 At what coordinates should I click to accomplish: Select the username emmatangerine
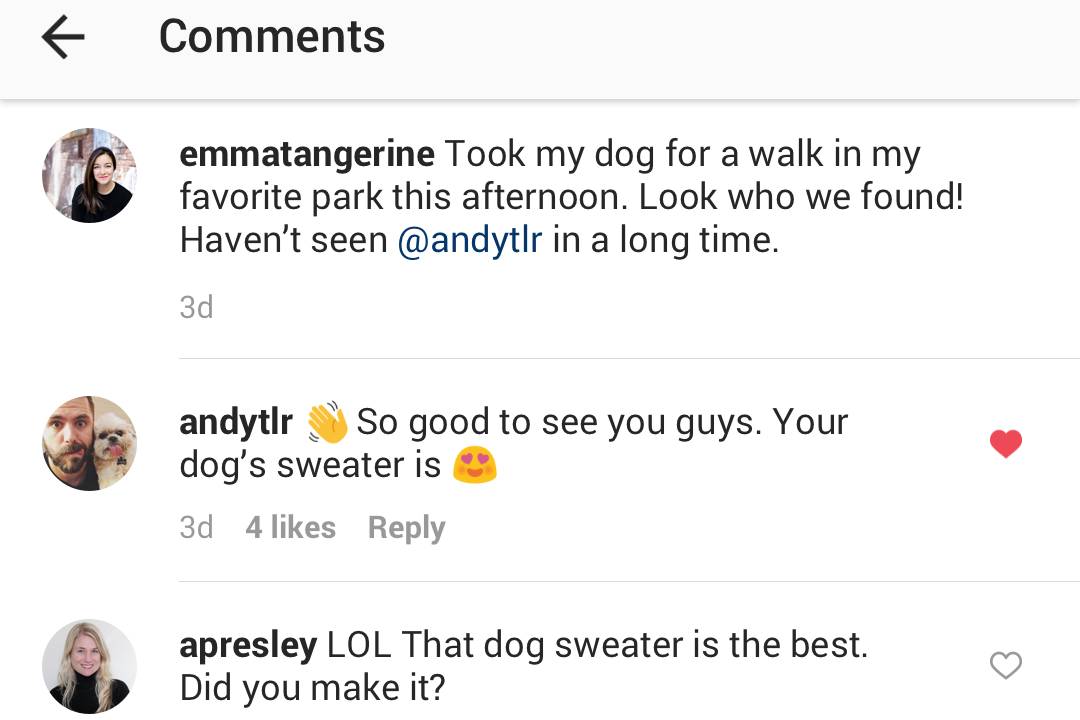tap(306, 153)
